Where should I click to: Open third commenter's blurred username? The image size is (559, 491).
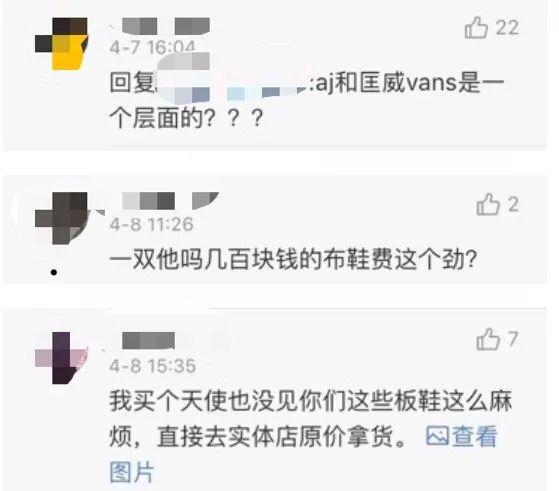click(148, 341)
